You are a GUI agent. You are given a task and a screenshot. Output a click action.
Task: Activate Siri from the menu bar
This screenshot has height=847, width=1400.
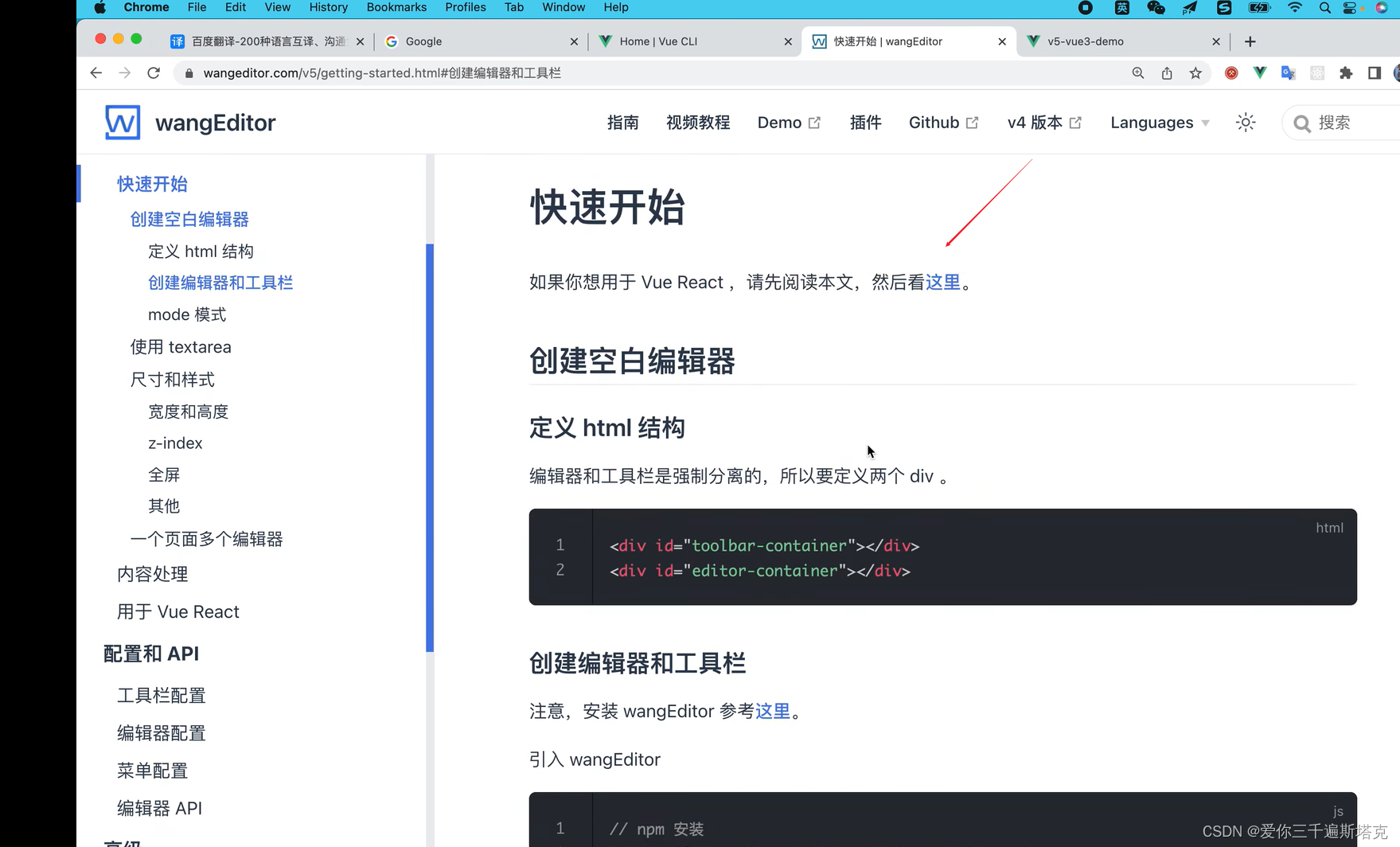tap(1382, 8)
